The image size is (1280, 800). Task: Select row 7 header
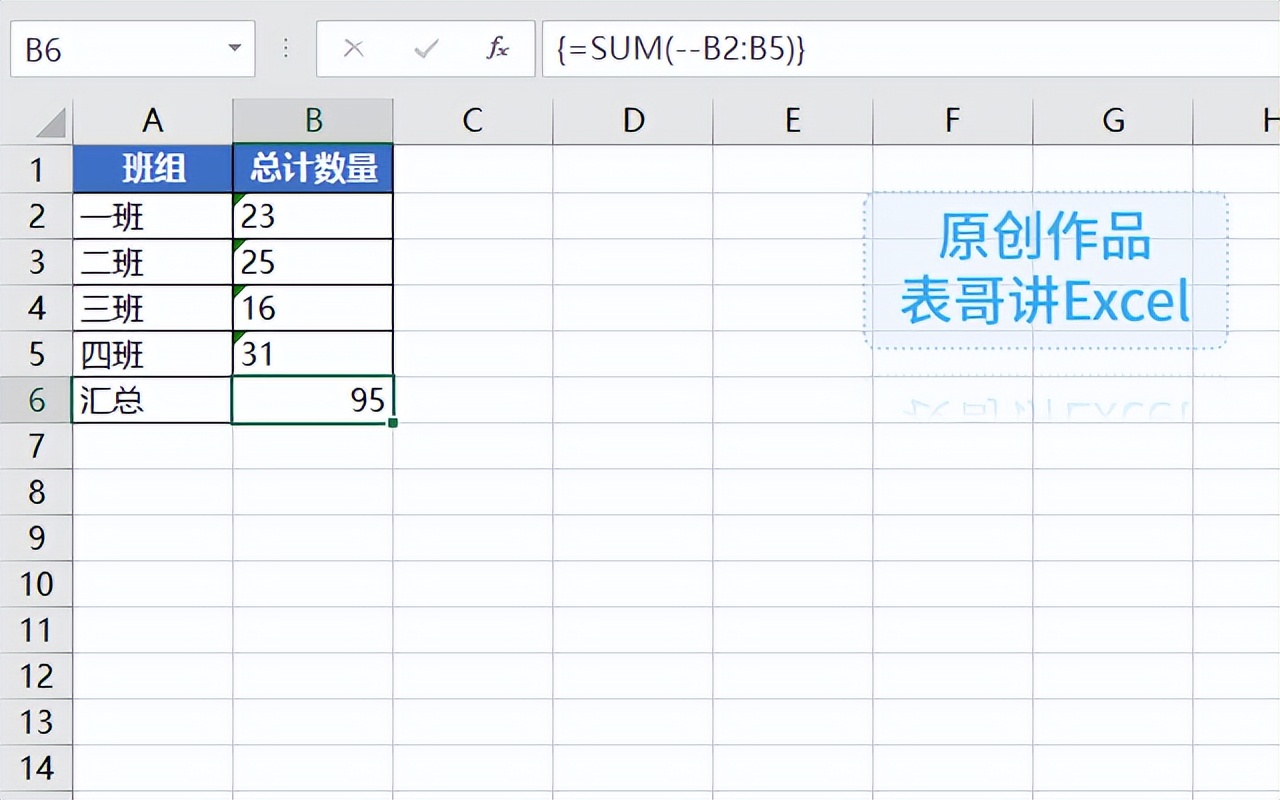point(36,446)
